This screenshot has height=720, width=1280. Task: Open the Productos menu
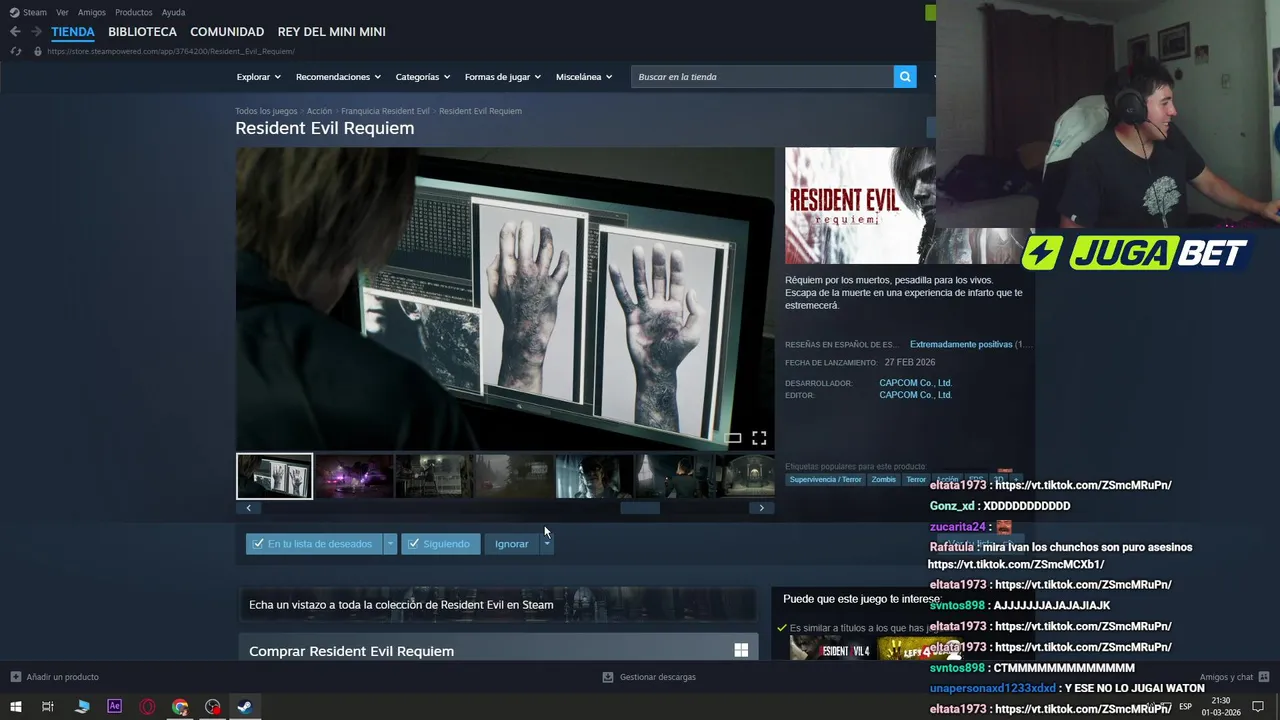pos(134,12)
